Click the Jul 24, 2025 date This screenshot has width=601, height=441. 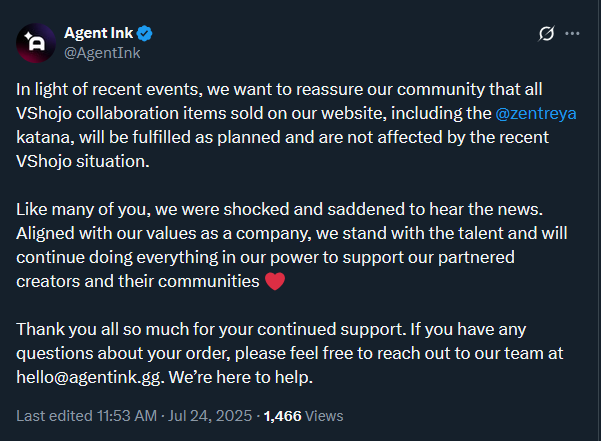click(x=210, y=416)
